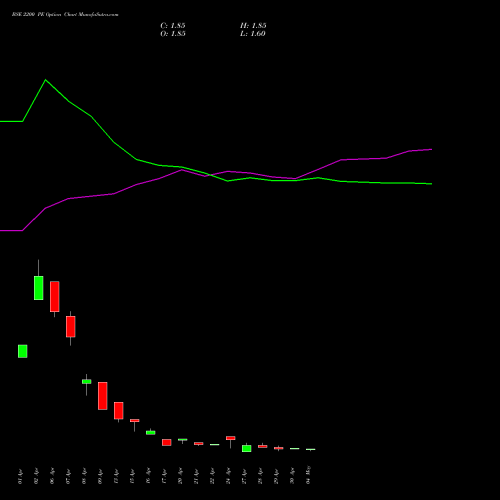Click the '22 Apr' date label
The height and width of the screenshot is (500, 500).
click(212, 476)
